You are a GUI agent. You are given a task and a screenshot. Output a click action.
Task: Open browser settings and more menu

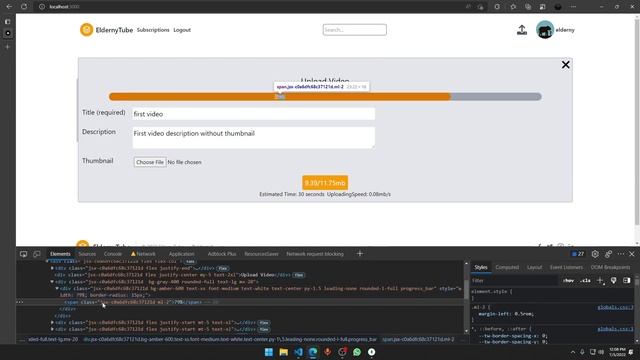(573, 7)
